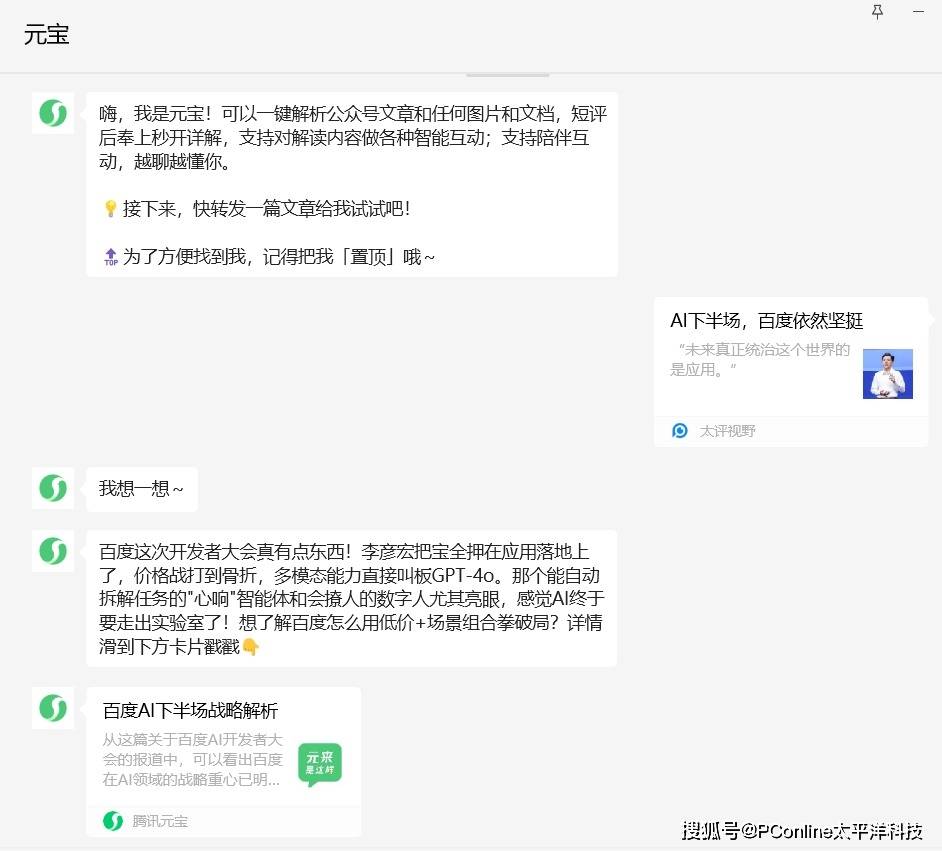
Task: Click the 我想一想~ message bubble
Action: pyautogui.click(x=142, y=489)
